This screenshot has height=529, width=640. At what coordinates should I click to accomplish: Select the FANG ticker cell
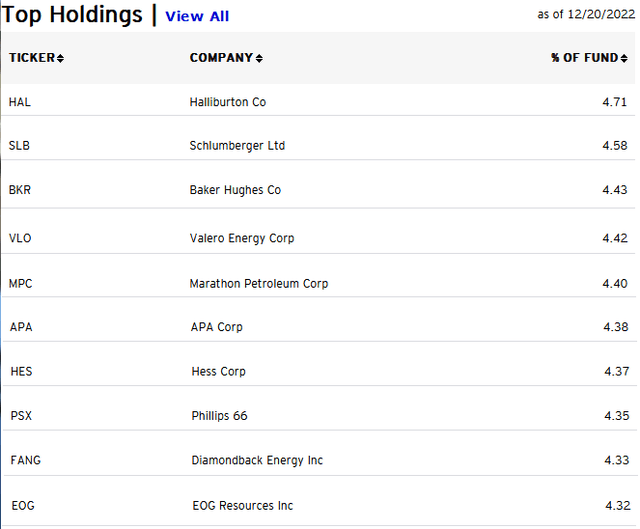click(x=26, y=460)
